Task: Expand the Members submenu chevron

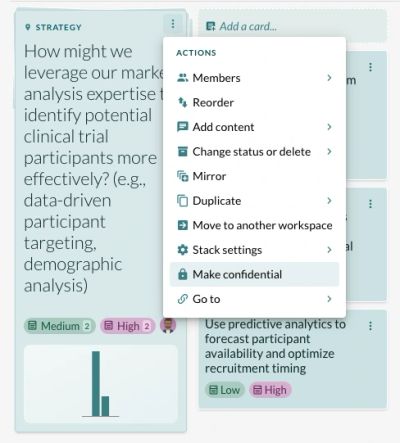Action: click(x=329, y=78)
